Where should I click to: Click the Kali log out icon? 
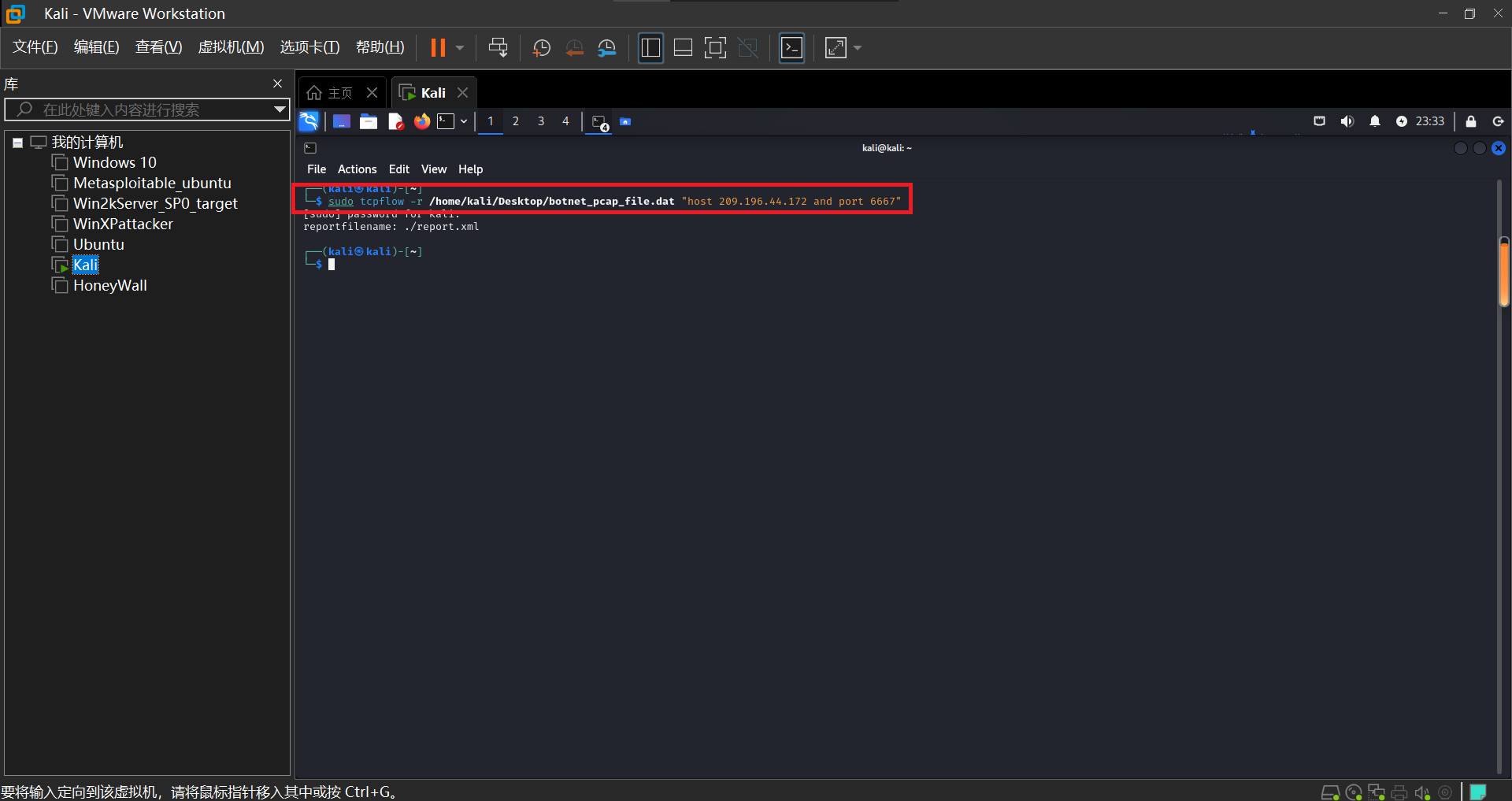point(1499,121)
